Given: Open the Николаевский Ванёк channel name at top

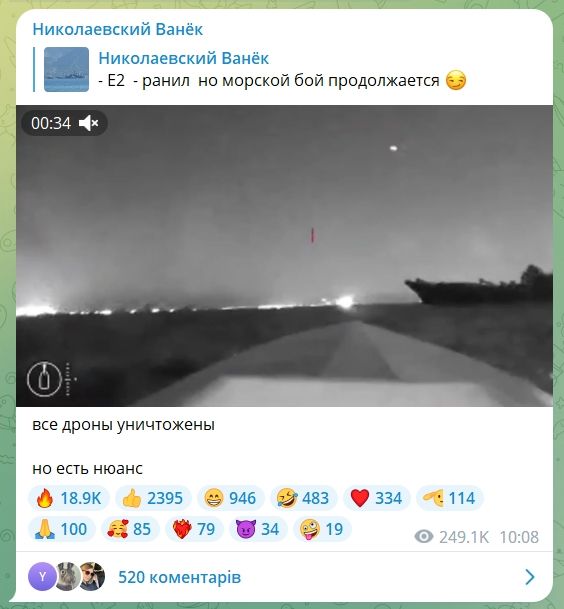Looking at the screenshot, I should click(117, 30).
